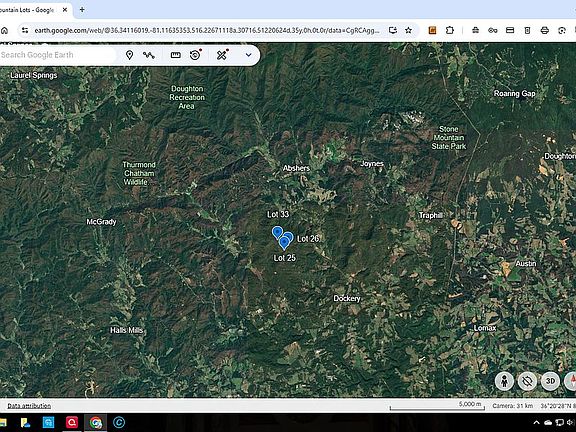Click the compass north arrow
The height and width of the screenshot is (432, 576).
click(x=571, y=381)
